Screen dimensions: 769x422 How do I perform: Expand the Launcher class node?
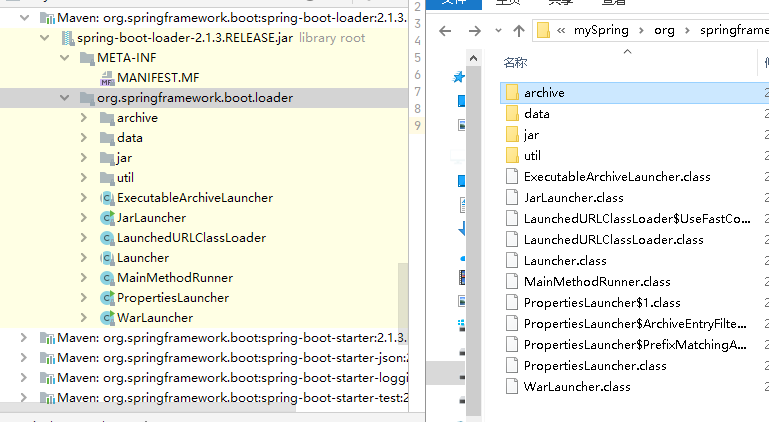pyautogui.click(x=83, y=258)
